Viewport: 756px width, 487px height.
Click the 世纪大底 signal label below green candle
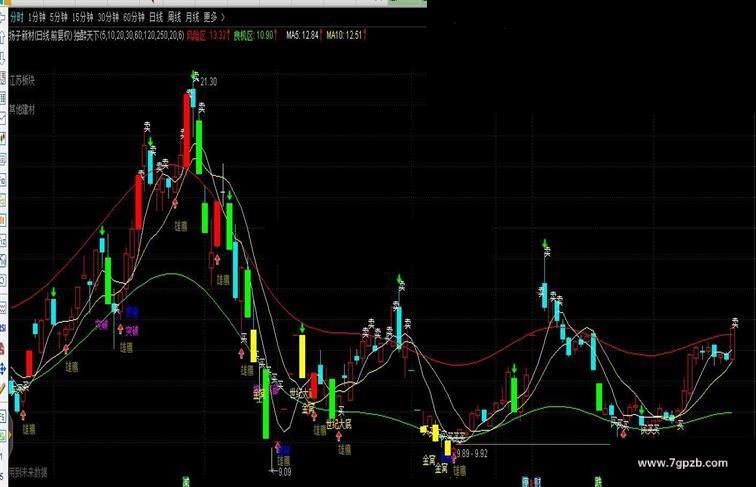[339, 425]
